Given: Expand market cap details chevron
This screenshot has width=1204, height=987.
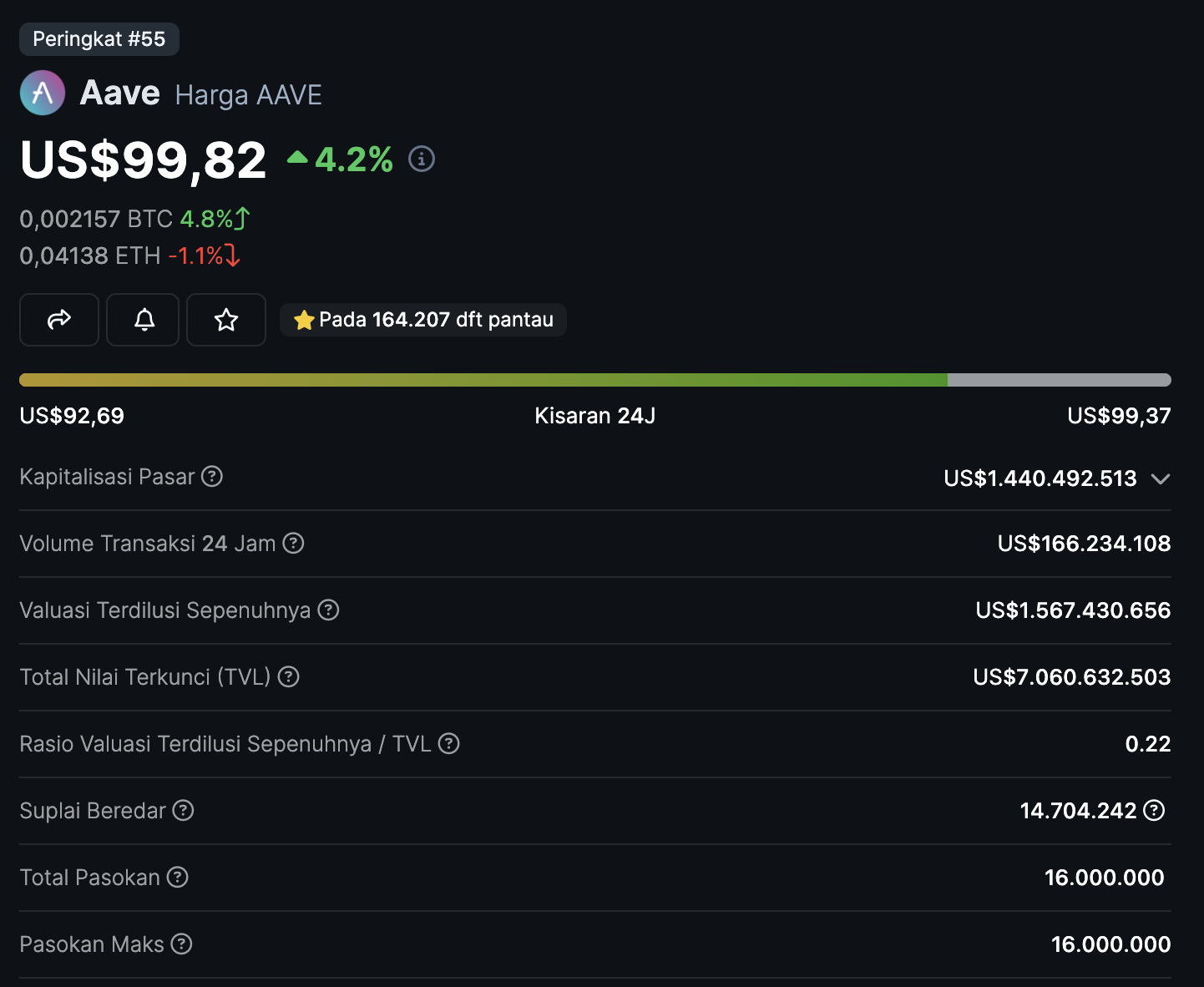Looking at the screenshot, I should point(1160,478).
